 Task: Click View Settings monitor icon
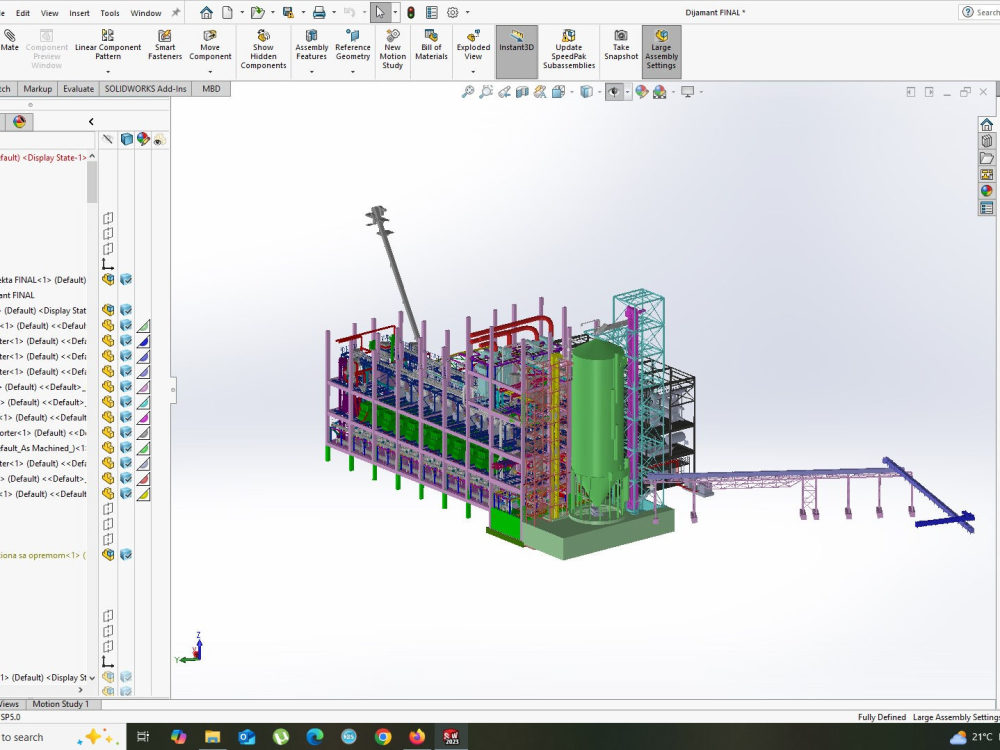pos(688,92)
